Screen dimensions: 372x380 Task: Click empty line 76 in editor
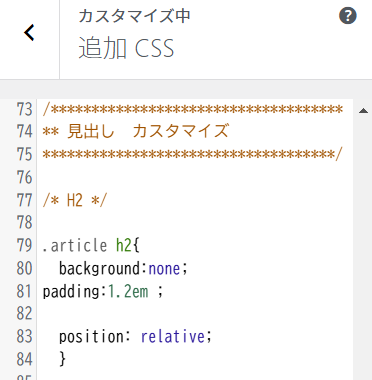coord(195,177)
